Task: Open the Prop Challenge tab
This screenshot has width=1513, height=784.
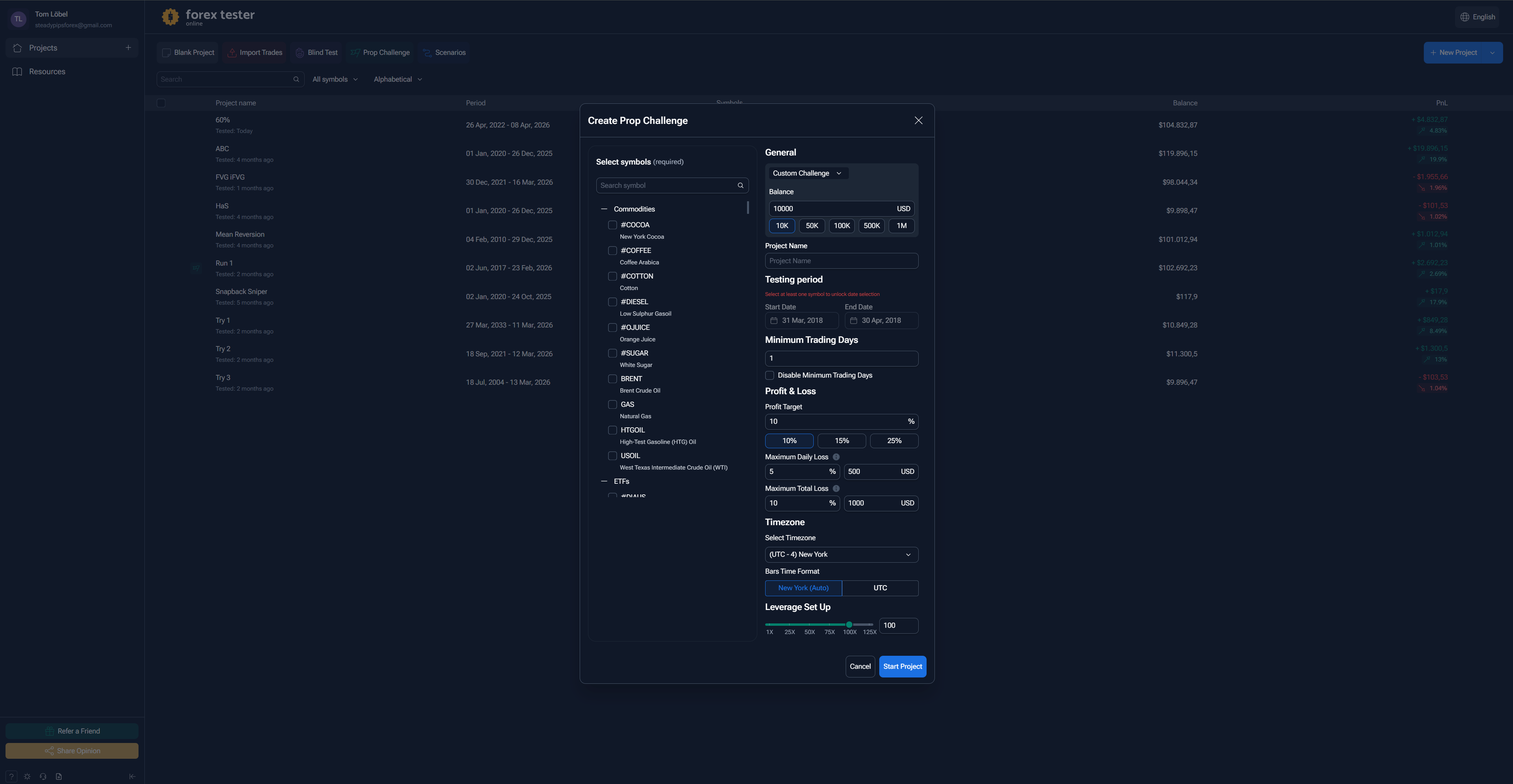Action: tap(380, 53)
